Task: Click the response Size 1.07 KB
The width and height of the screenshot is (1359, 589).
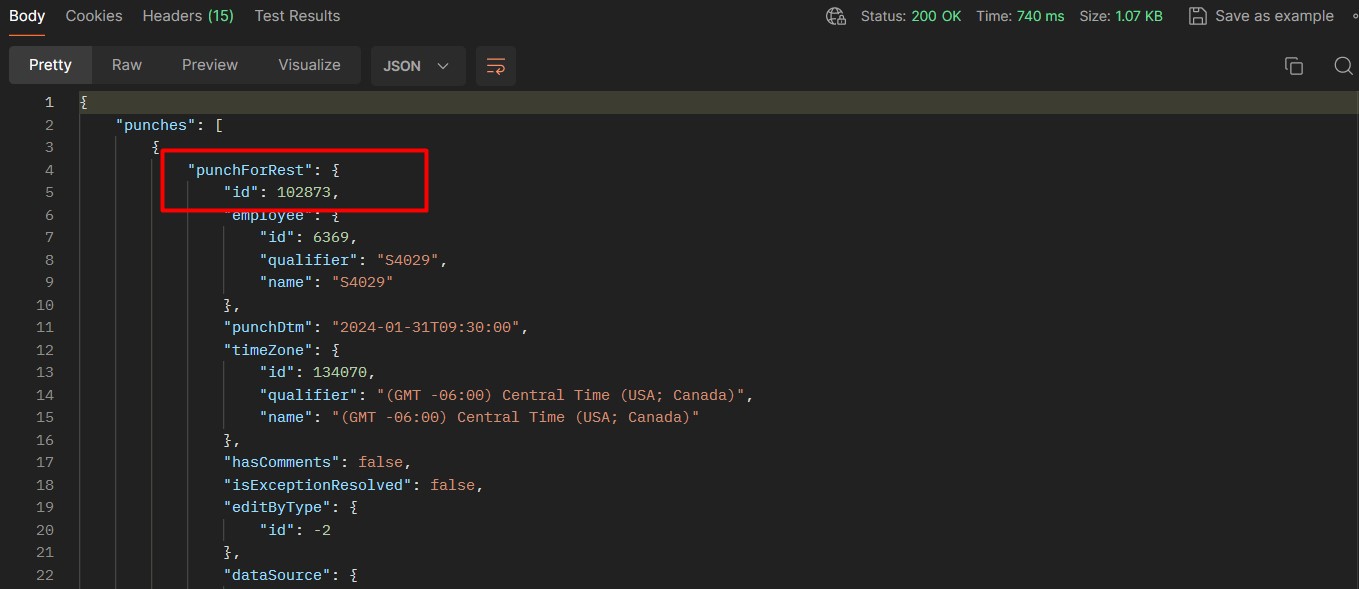Action: [x=1120, y=16]
